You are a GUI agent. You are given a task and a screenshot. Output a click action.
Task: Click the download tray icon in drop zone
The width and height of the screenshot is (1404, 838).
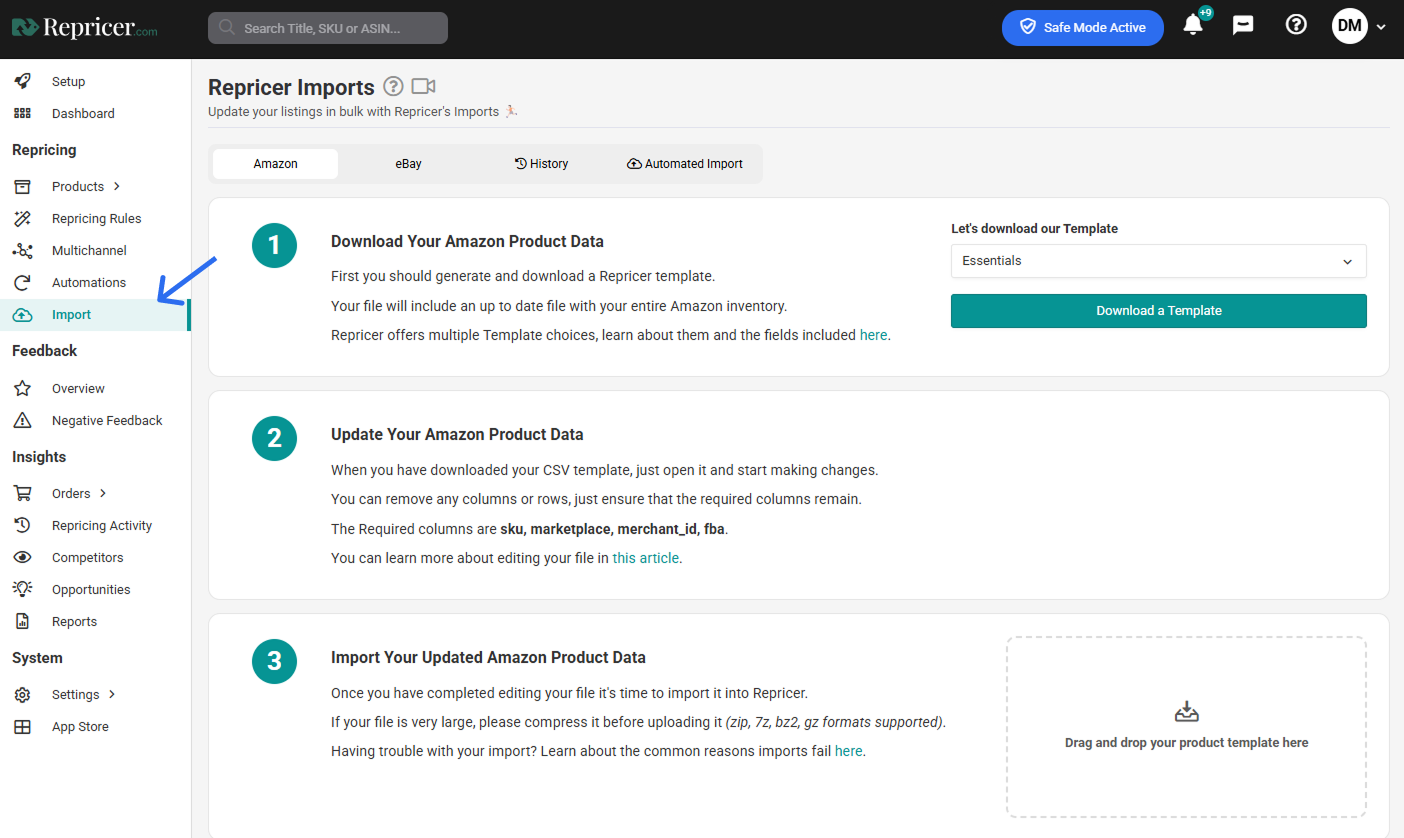click(1186, 712)
